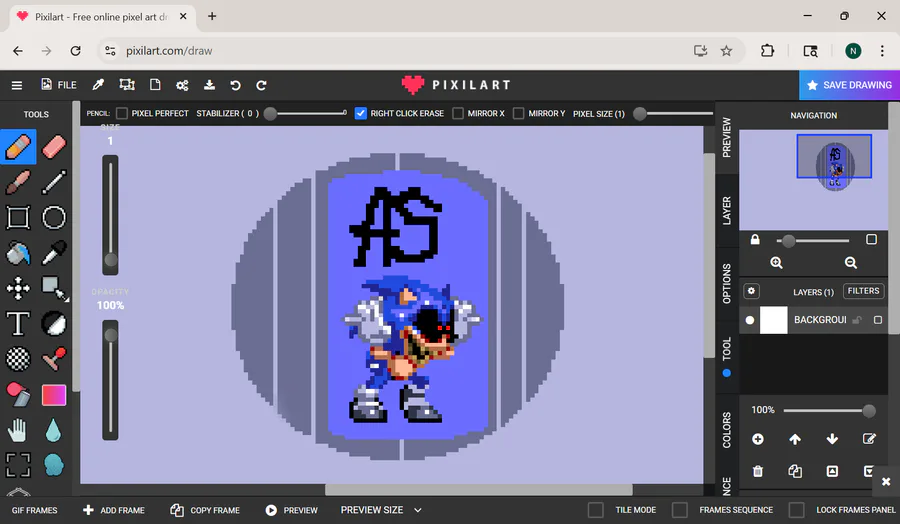Click the download icon
Screen dimensions: 900x524
point(210,85)
